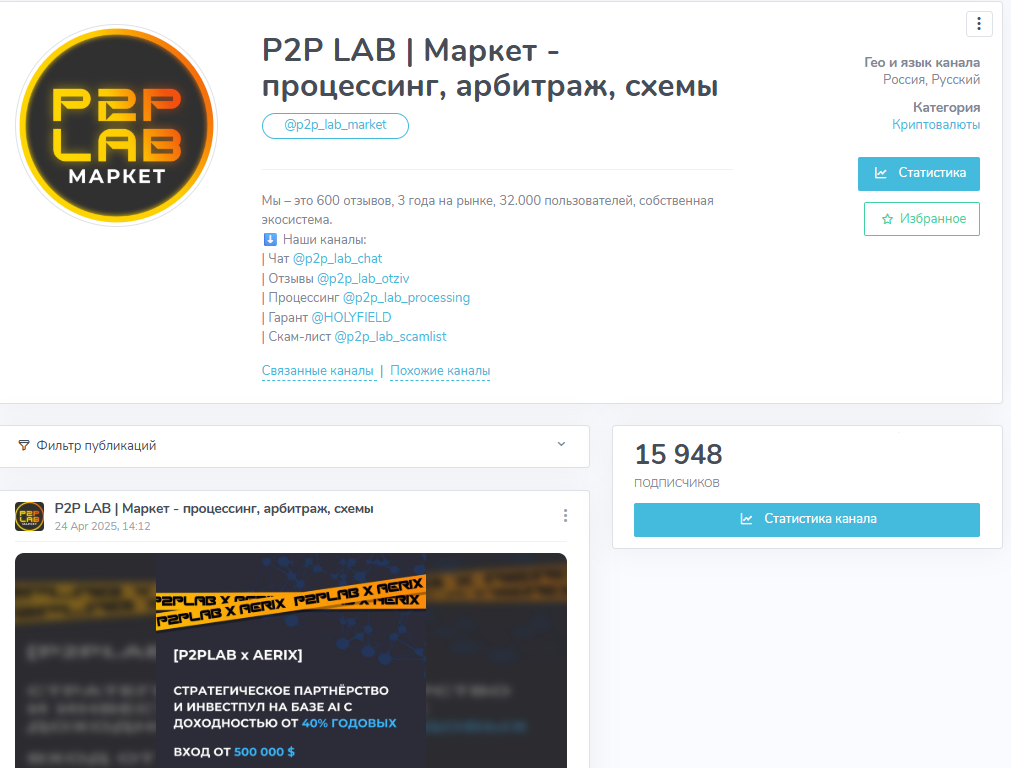Click the chart icon on the Статистика button

point(880,173)
